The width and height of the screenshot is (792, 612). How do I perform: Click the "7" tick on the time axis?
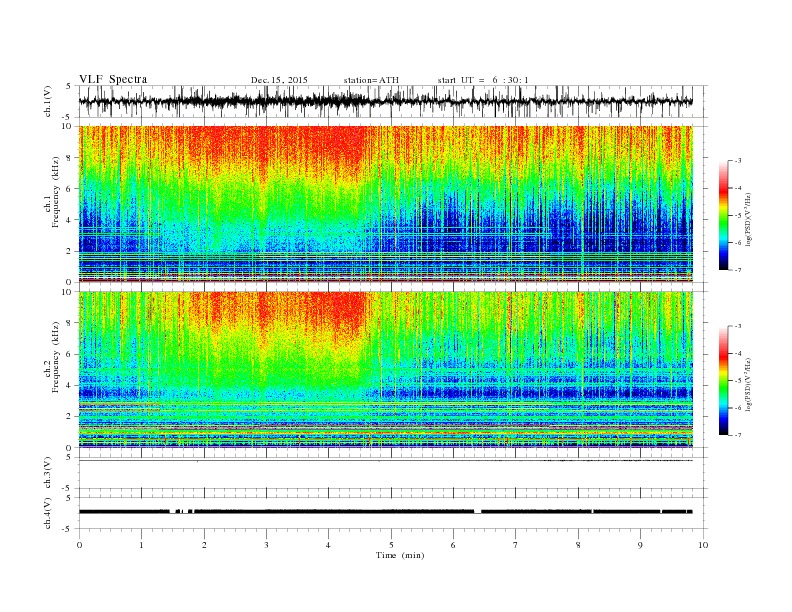click(516, 545)
